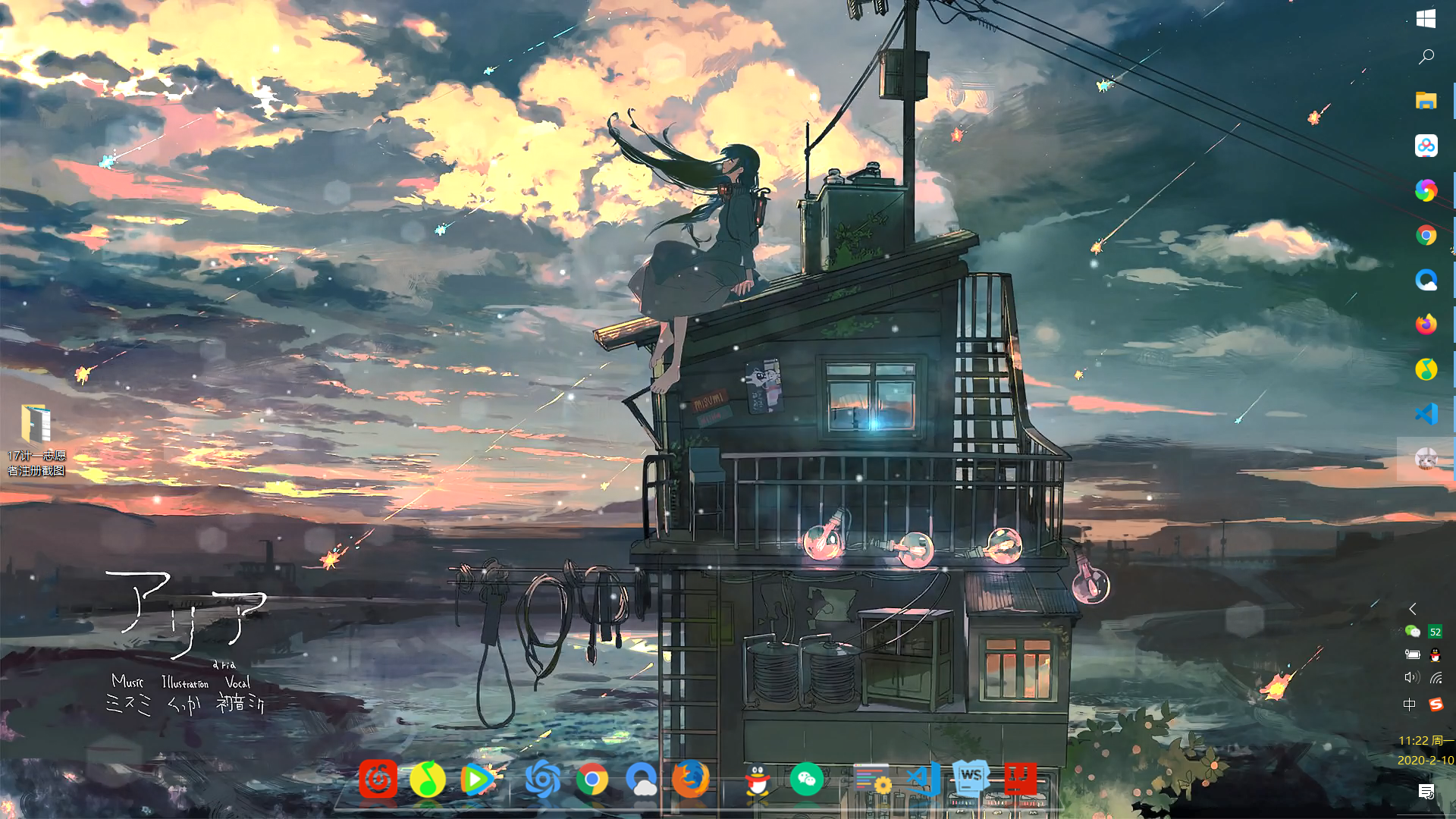Open the Windows Start menu
Screen dimensions: 1456x819
point(1426,19)
